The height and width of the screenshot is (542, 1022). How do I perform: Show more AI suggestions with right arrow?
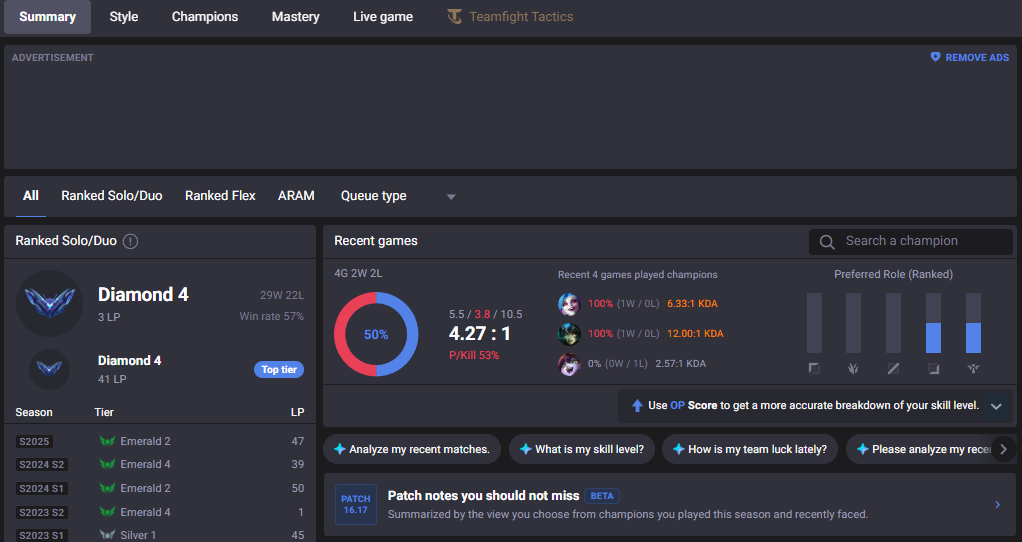point(1004,449)
